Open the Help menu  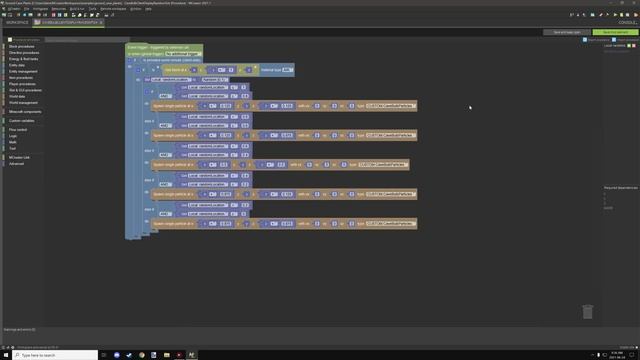[x=148, y=9]
